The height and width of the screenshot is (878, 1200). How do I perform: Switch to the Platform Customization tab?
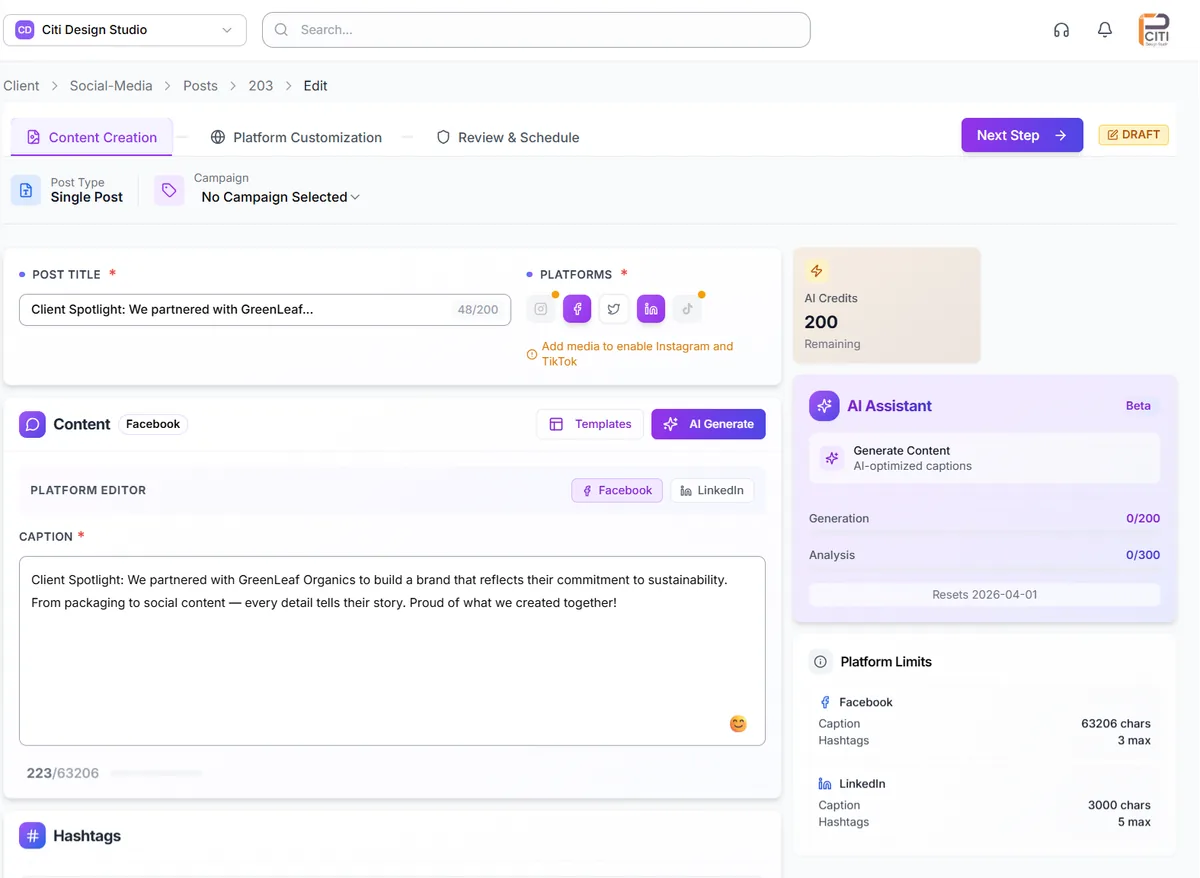coord(296,137)
